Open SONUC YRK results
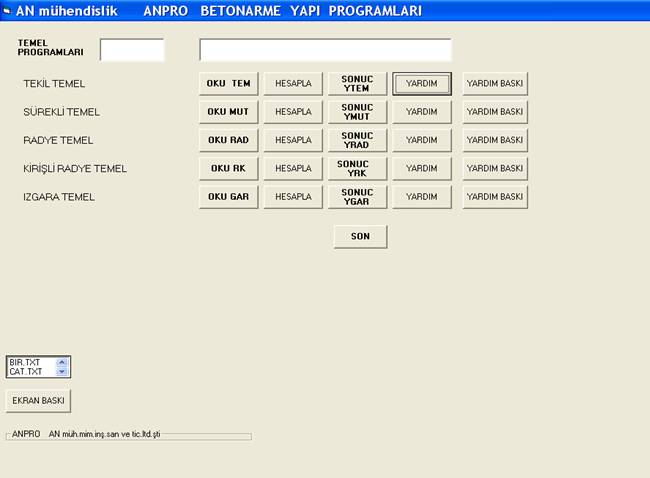The image size is (650, 478). 357,169
